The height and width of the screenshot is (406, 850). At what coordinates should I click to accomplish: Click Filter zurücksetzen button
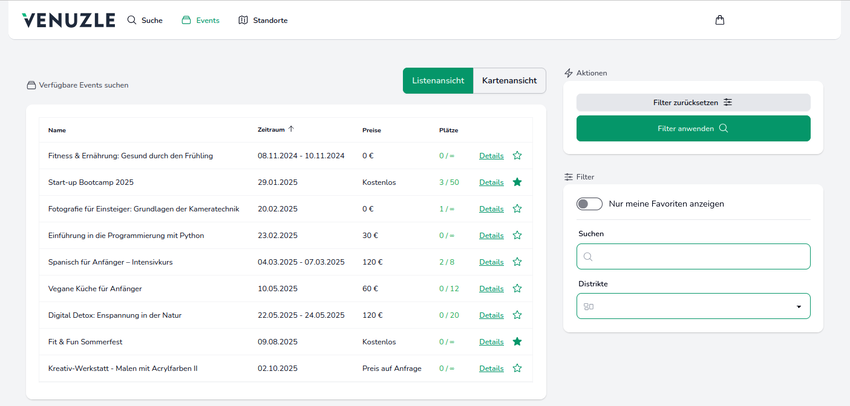coord(693,102)
